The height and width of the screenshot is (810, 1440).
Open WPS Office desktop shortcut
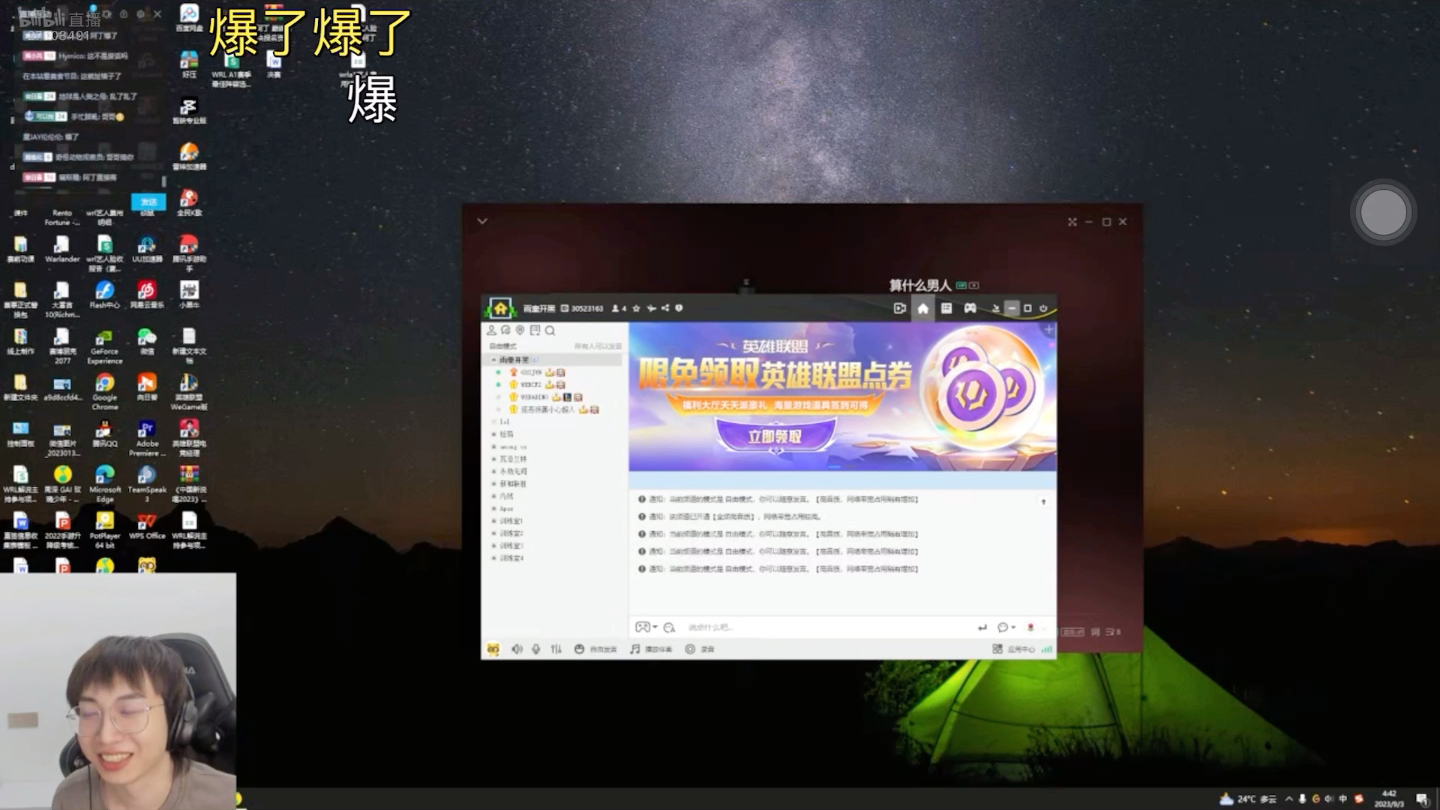pos(147,527)
